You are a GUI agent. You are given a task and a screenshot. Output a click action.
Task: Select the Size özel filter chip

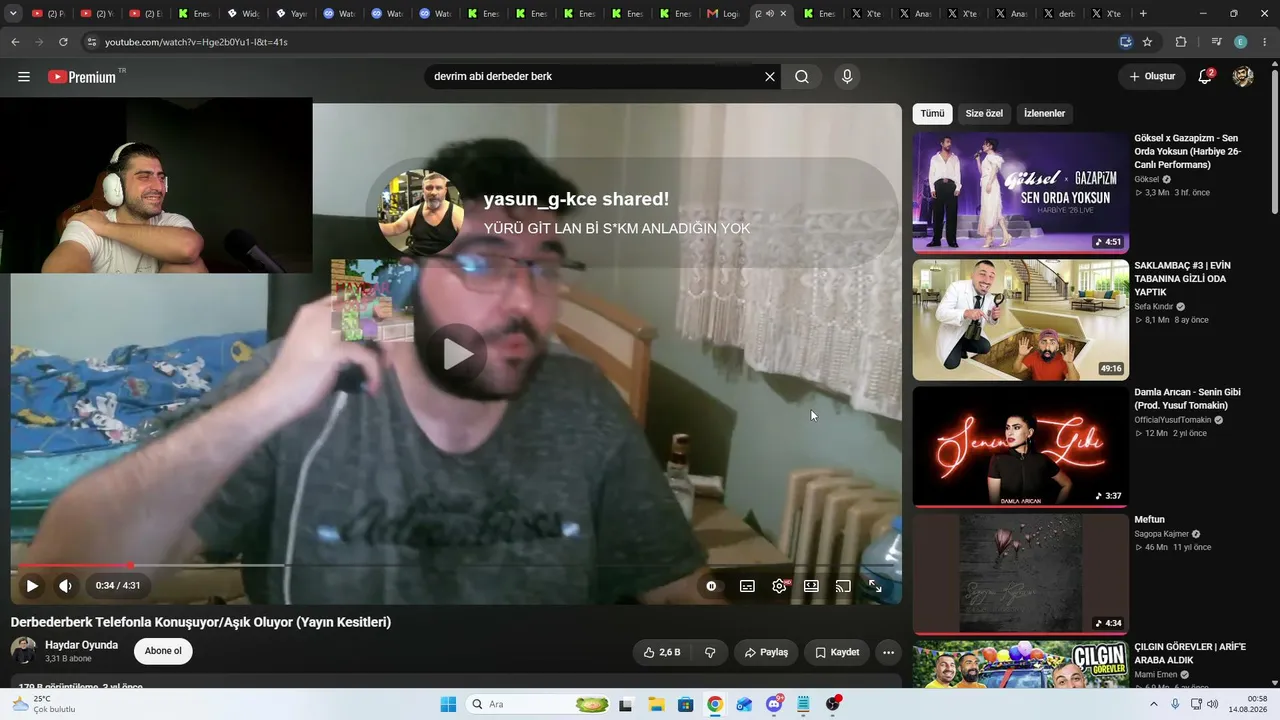[984, 114]
